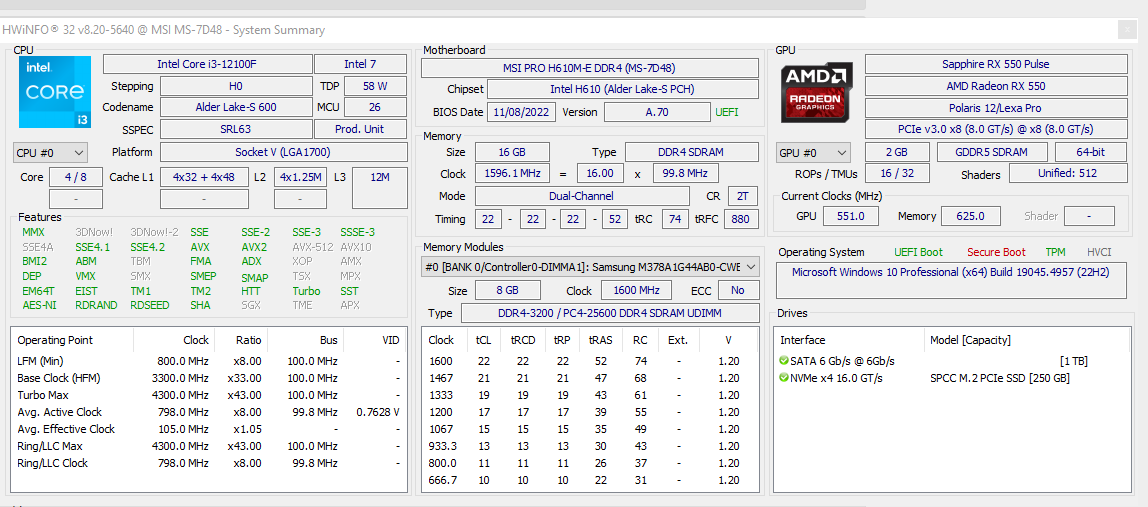This screenshot has width=1148, height=507.
Task: Click the PCIe v3.0 x8 link field
Action: pyautogui.click(x=995, y=130)
